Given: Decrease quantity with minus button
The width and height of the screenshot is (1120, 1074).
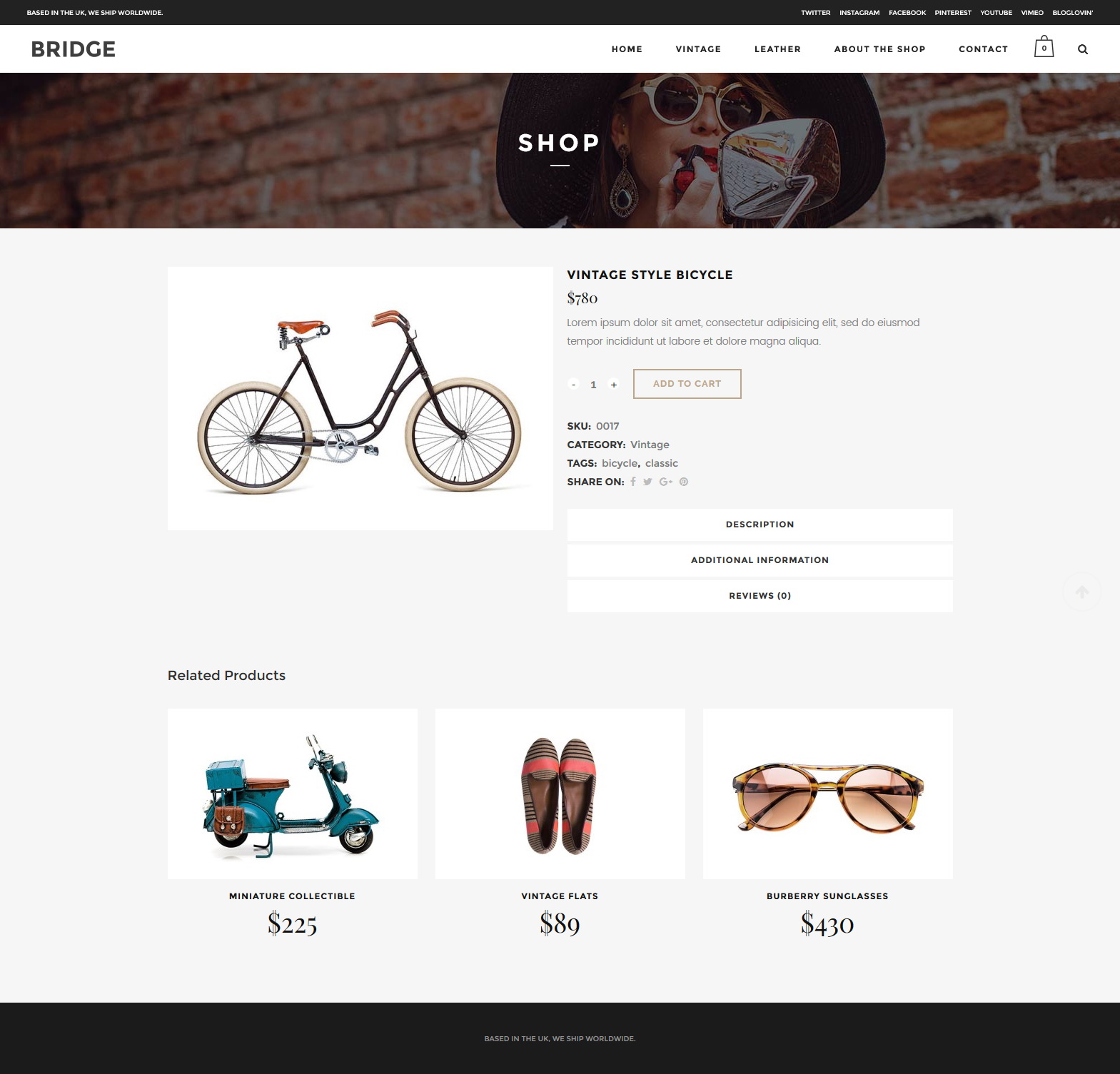Looking at the screenshot, I should pyautogui.click(x=573, y=384).
